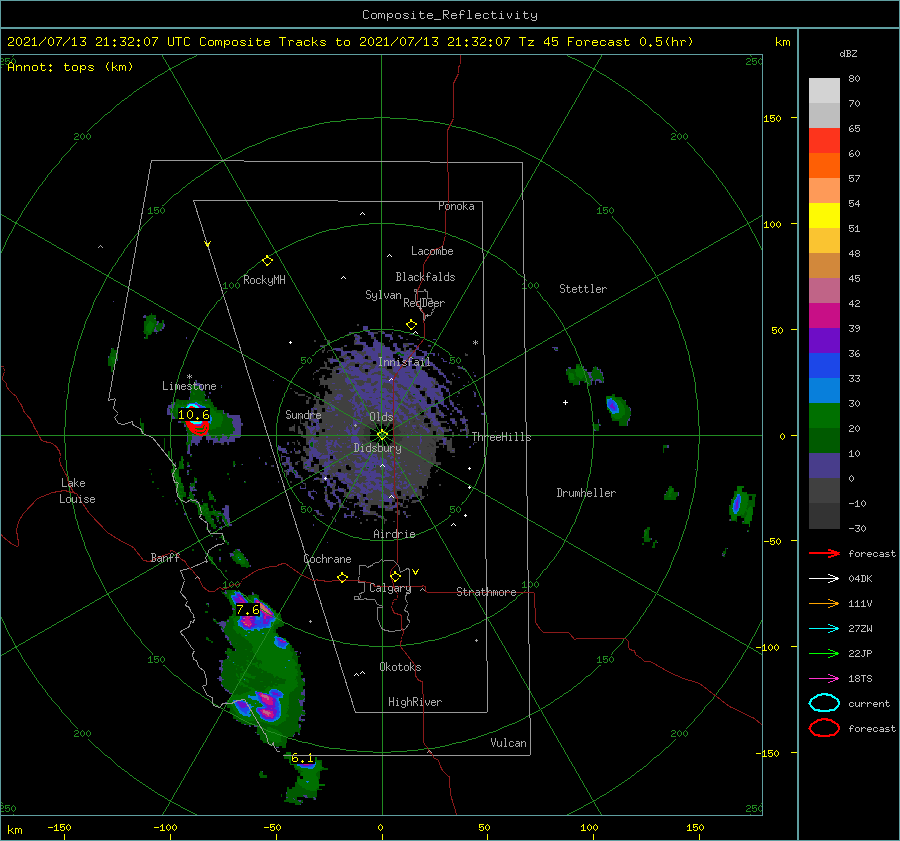Click the orange 111V arrow legend icon
Screen dimensions: 900x841
click(824, 603)
